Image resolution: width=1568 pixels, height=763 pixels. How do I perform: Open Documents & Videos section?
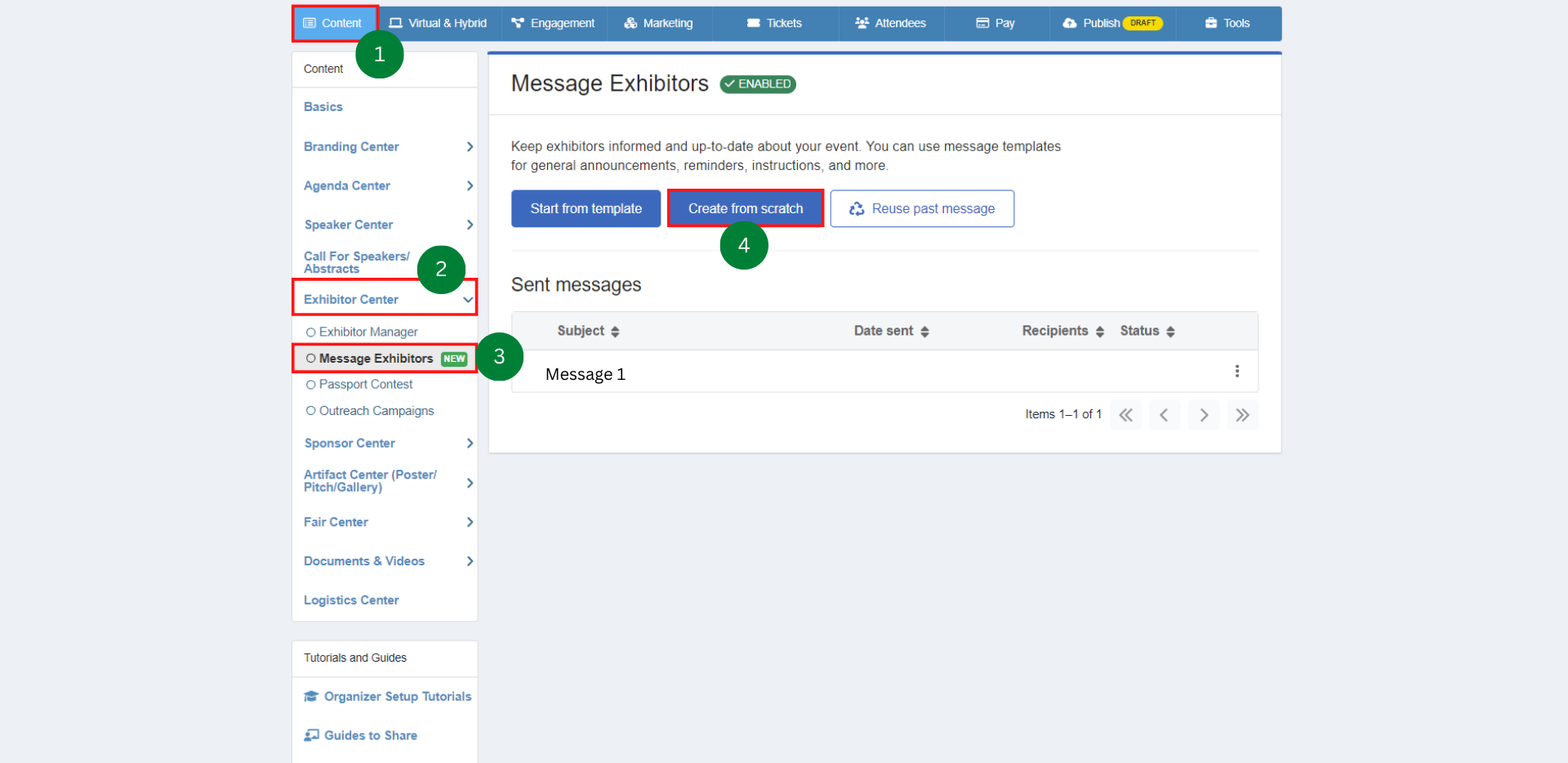[x=364, y=561]
